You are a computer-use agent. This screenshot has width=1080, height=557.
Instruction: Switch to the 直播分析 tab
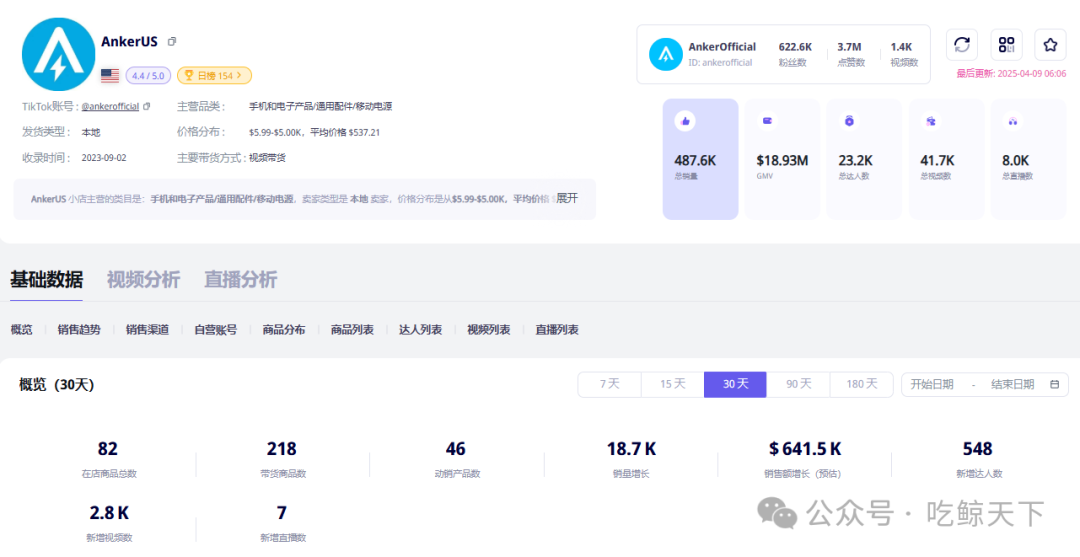(x=240, y=280)
